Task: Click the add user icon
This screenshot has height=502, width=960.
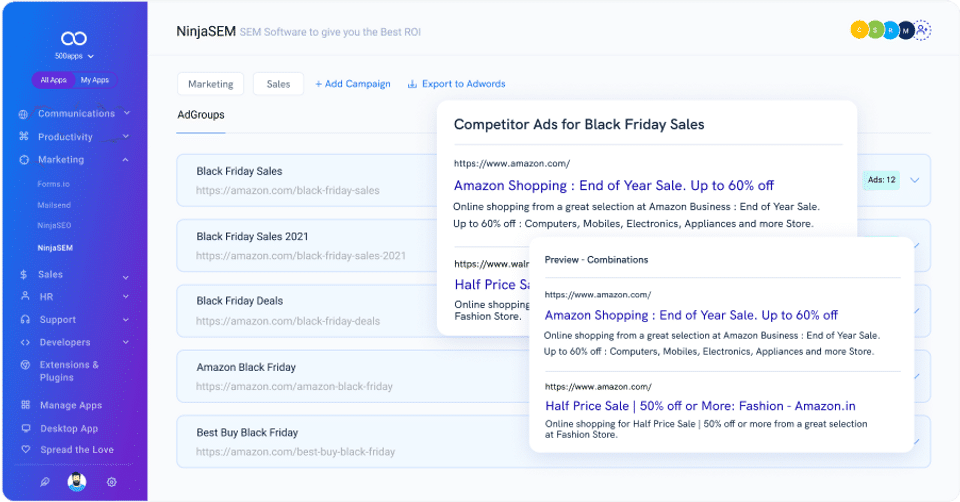Action: (x=922, y=29)
